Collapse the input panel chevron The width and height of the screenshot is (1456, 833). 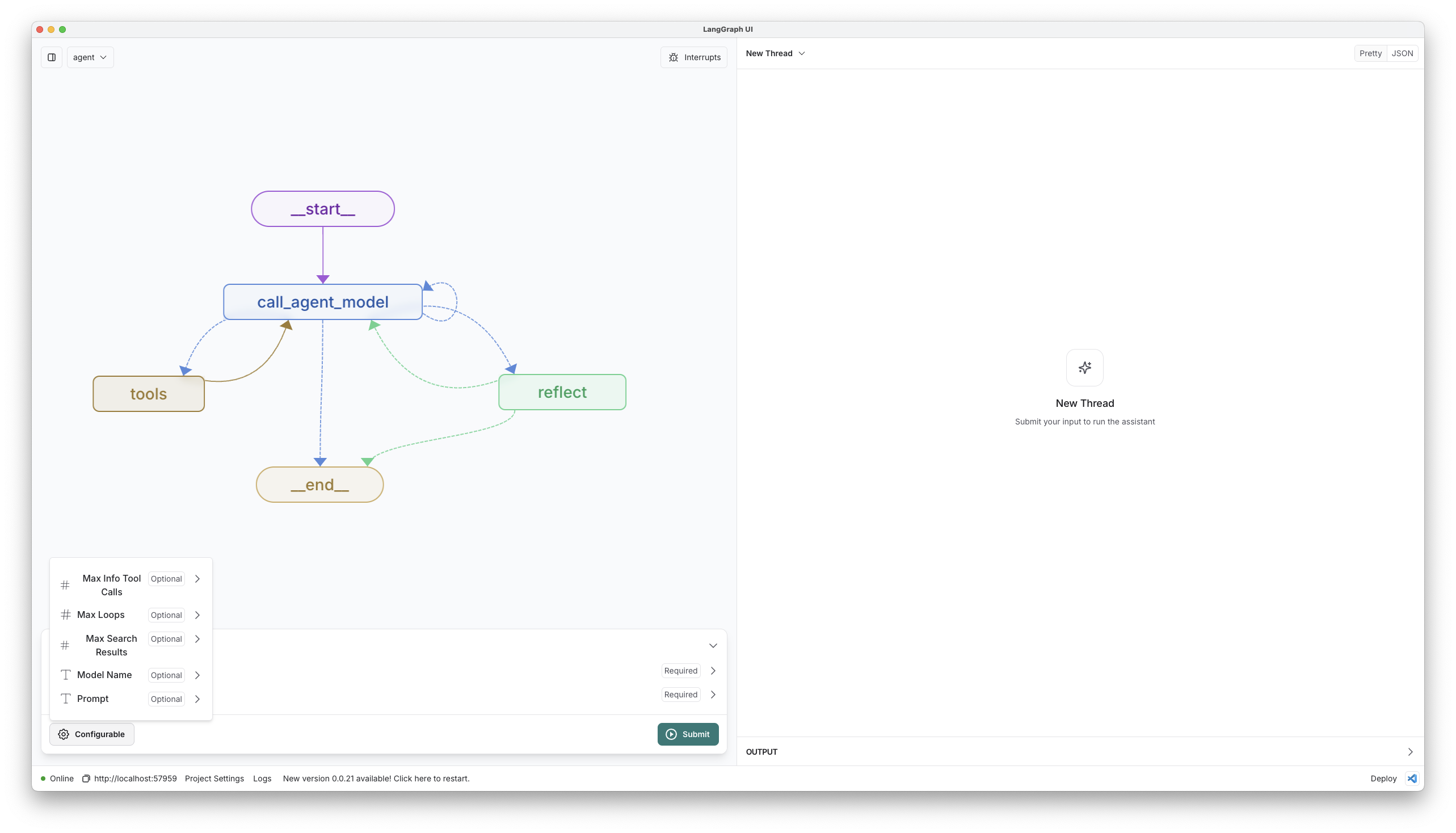point(713,645)
